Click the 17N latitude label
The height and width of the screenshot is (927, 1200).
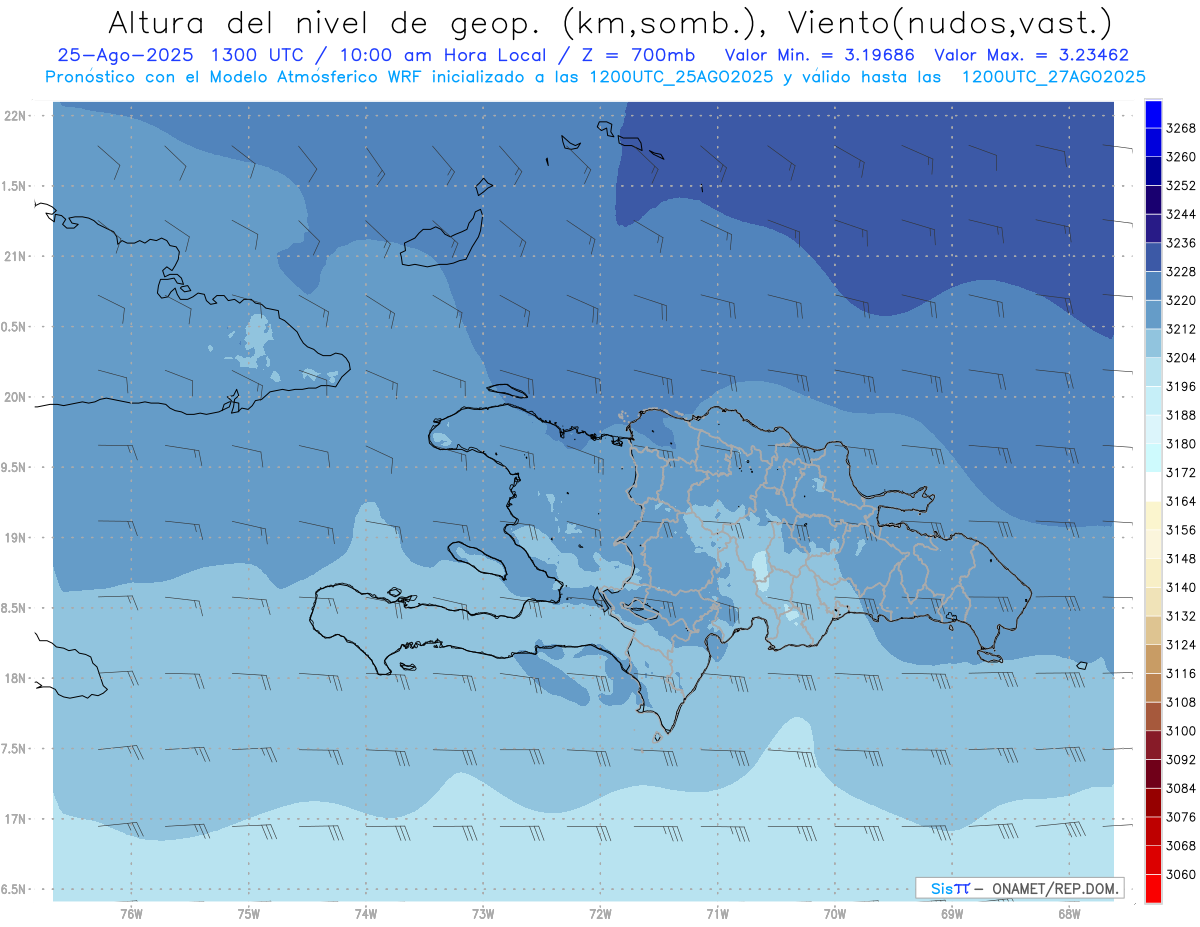click(x=16, y=819)
